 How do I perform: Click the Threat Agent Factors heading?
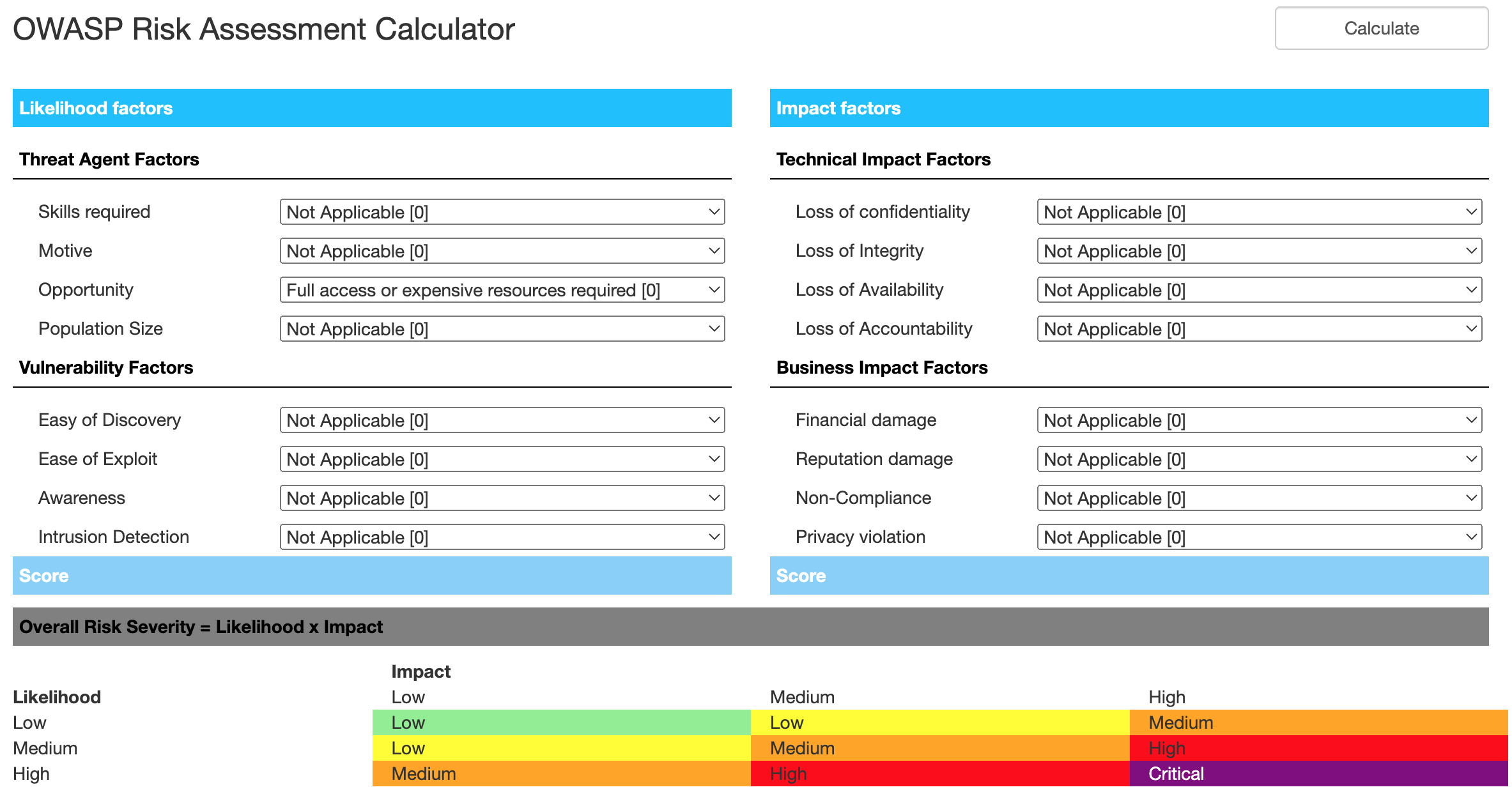[109, 159]
